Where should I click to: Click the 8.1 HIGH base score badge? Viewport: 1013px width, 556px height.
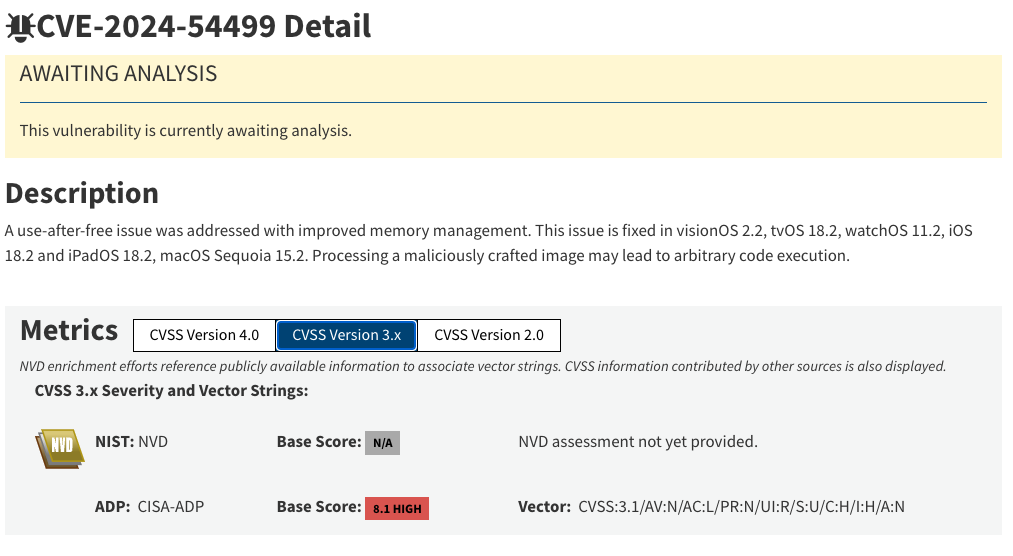coord(397,508)
